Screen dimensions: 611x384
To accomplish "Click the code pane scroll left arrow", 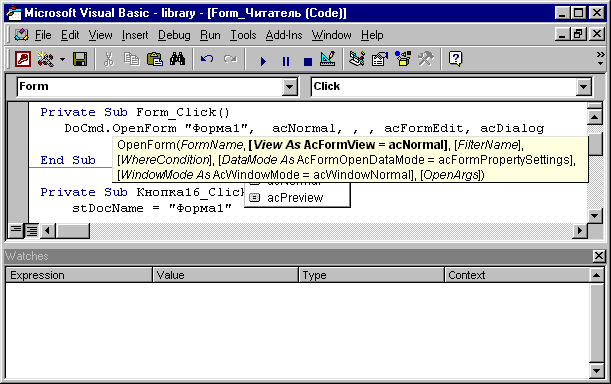I will 48,230.
